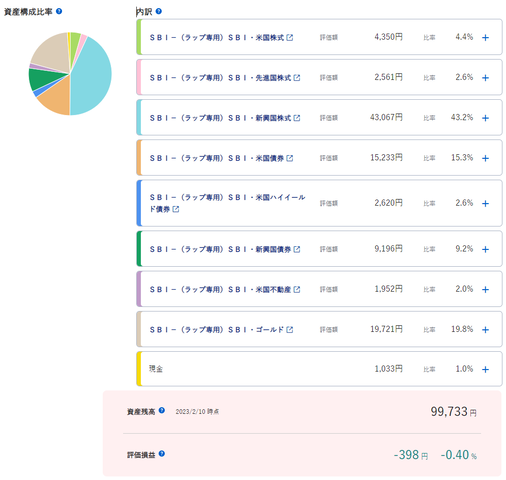Click the 99,733円 asset balance total
This screenshot has width=506, height=480.
tap(453, 411)
